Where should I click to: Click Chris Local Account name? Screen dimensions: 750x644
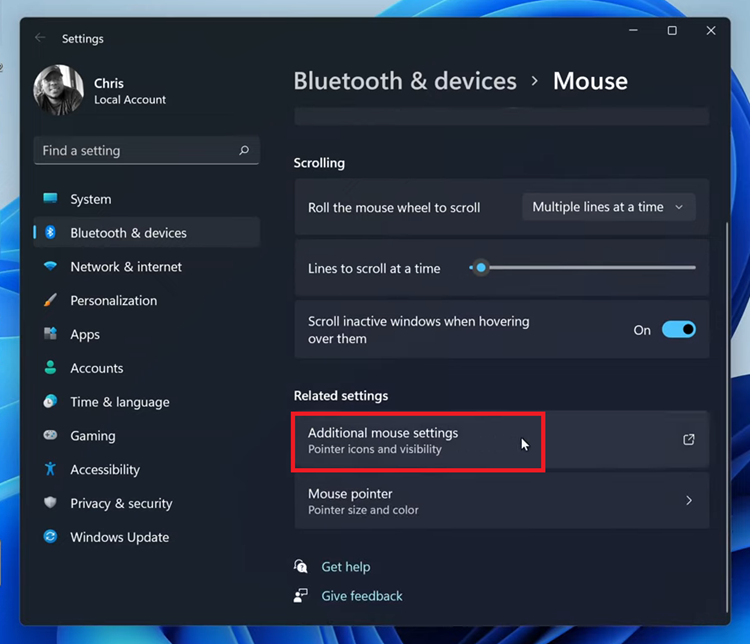pos(130,91)
